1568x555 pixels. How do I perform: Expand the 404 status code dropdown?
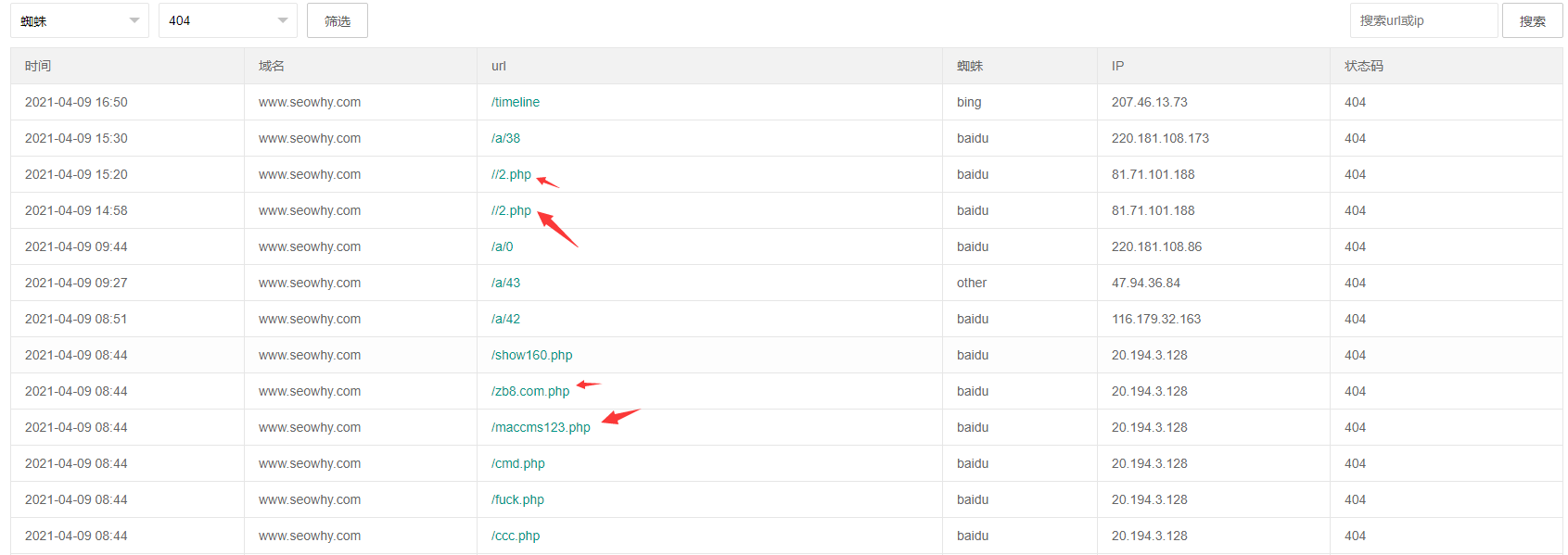tap(227, 20)
